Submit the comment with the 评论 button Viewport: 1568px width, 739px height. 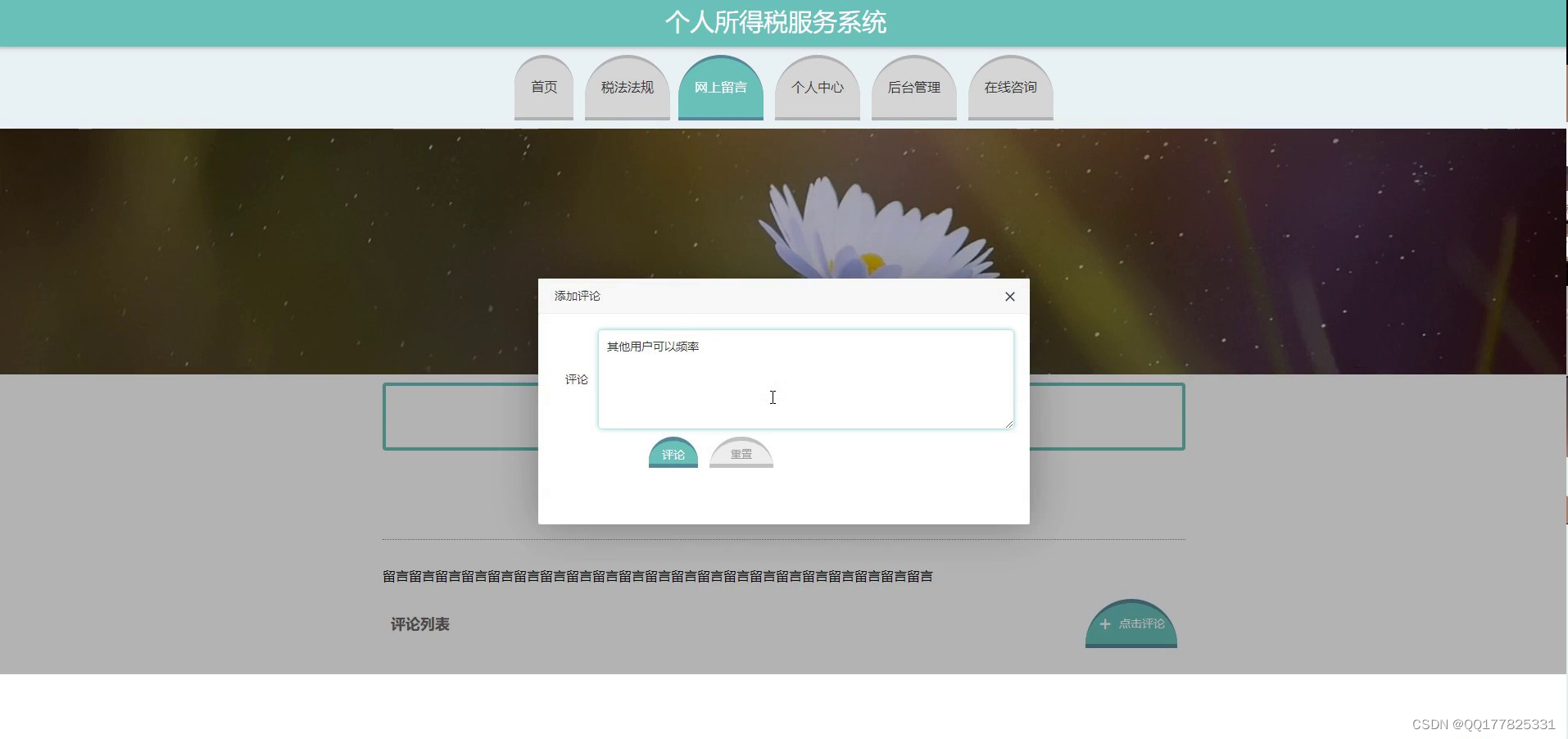tap(673, 454)
